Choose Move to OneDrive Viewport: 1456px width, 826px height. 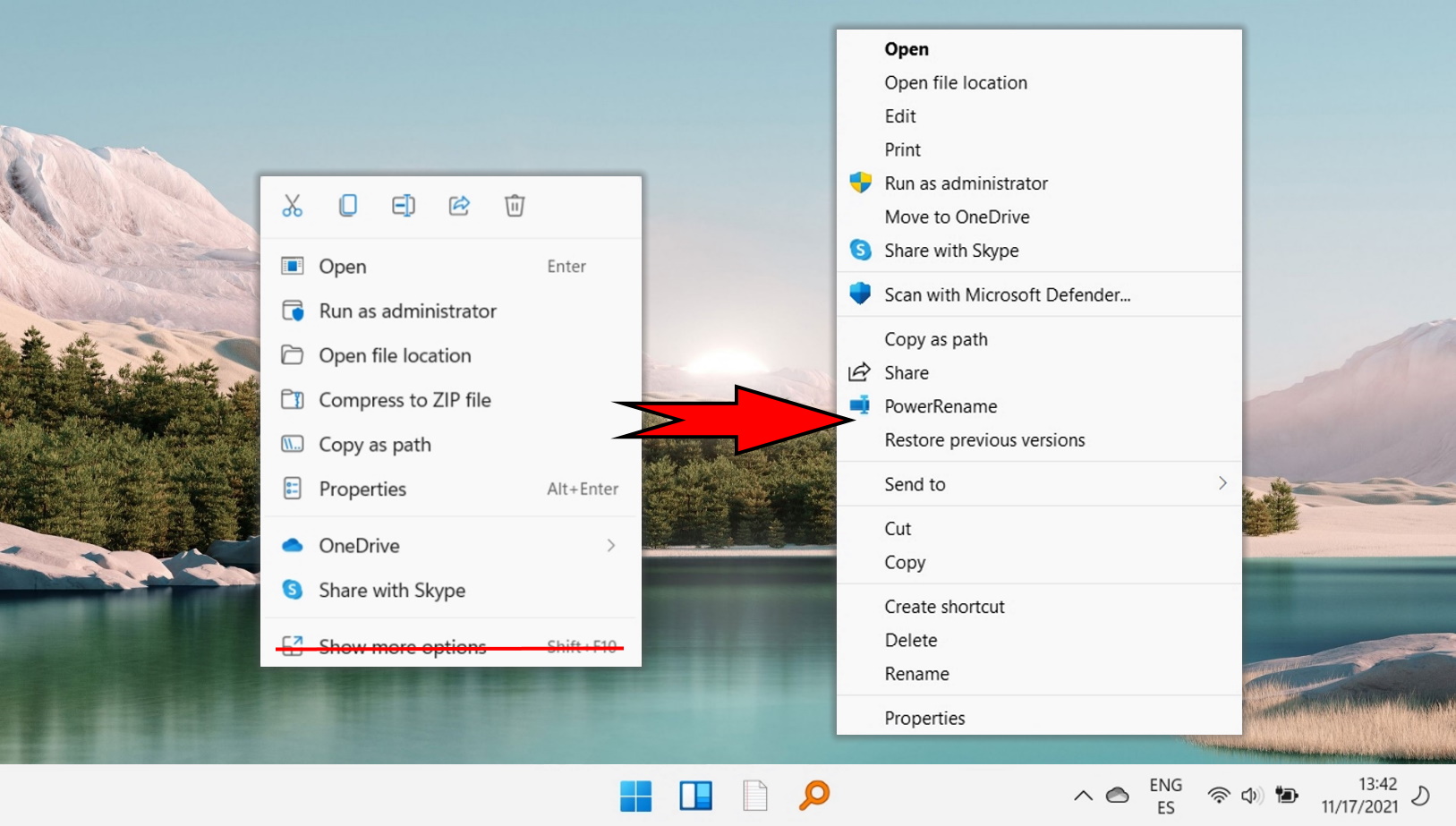click(1039, 217)
